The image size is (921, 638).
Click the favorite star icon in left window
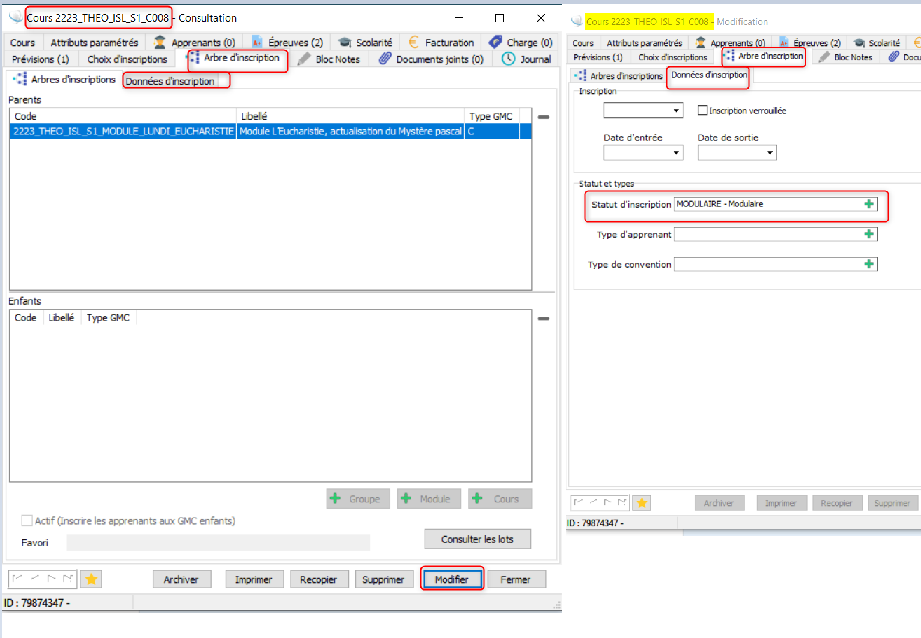[x=91, y=579]
